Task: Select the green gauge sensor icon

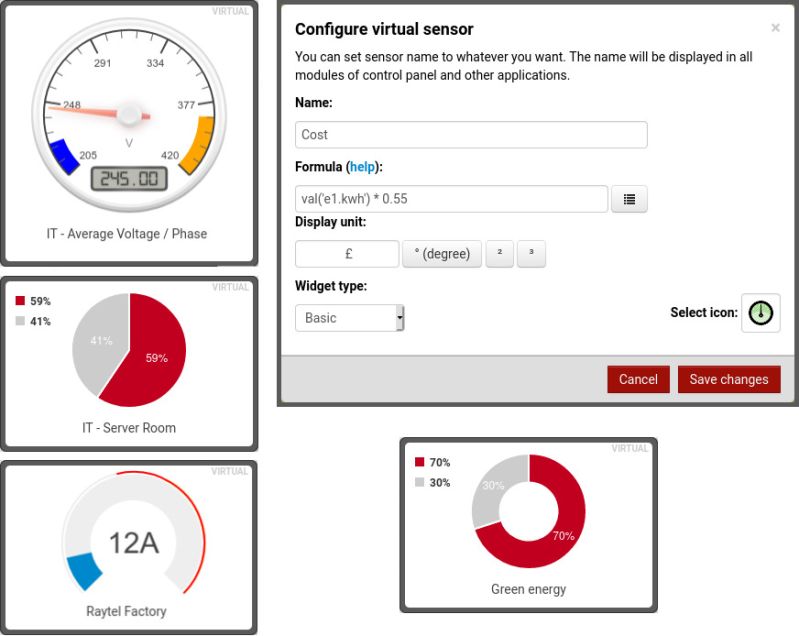Action: tap(760, 313)
